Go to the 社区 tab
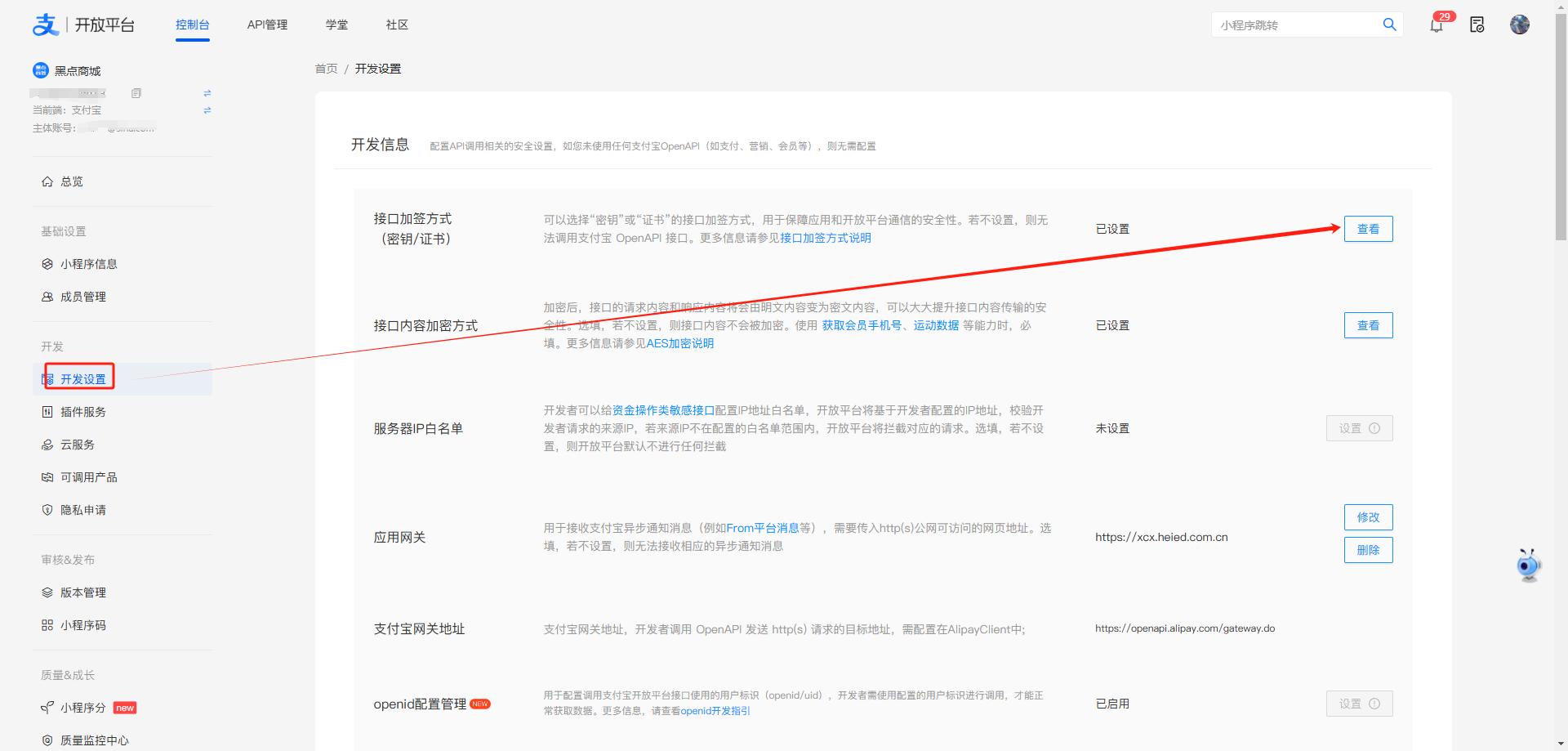 397,25
